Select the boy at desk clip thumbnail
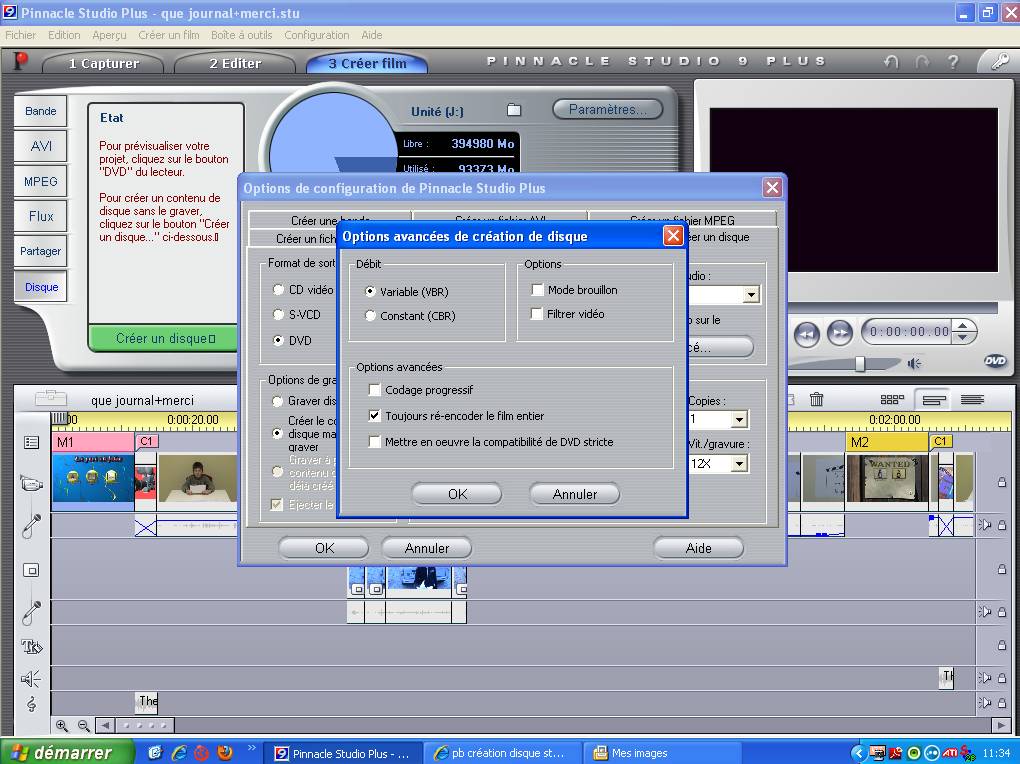Screen dimensions: 1020x764 pyautogui.click(x=198, y=478)
